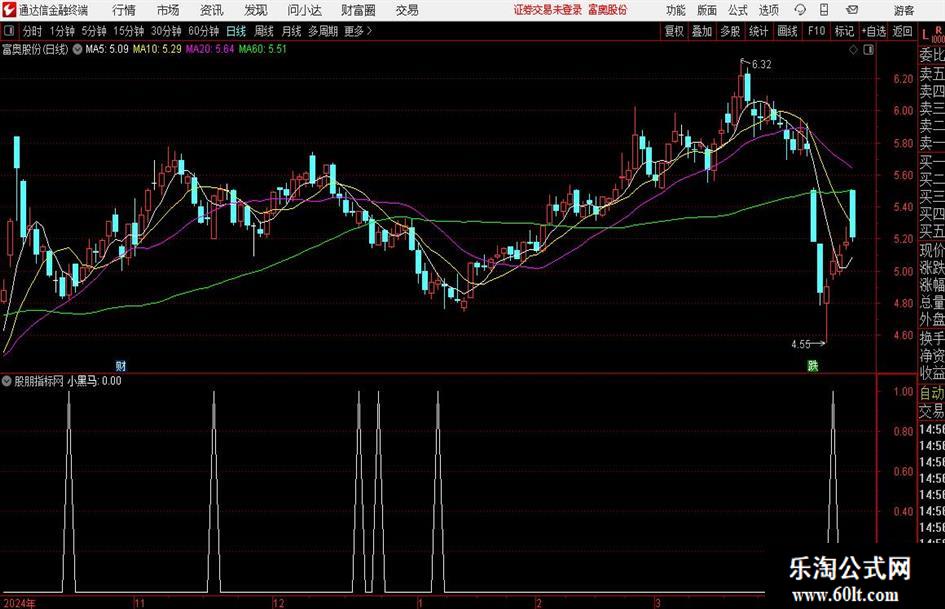Click the 2024年 date axis label
This screenshot has width=945, height=609.
19,603
